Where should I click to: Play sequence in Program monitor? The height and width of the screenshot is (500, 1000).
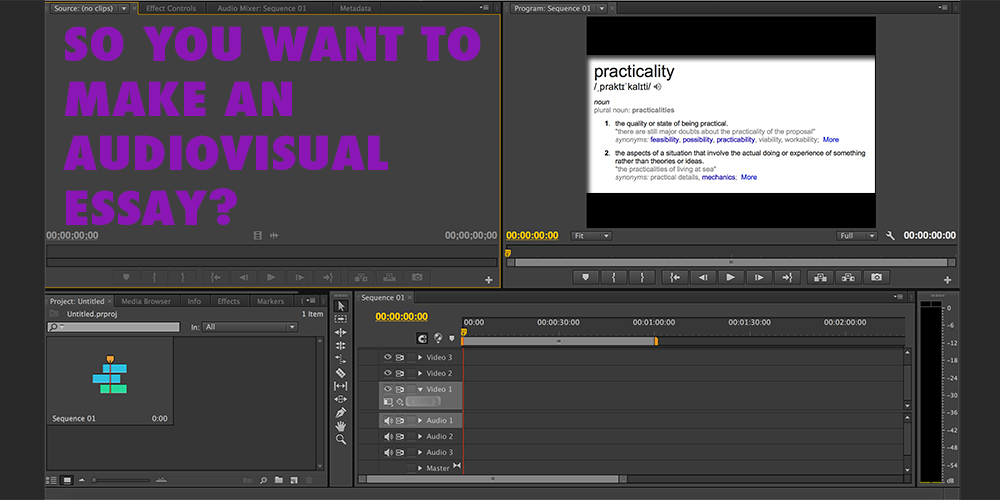point(731,277)
